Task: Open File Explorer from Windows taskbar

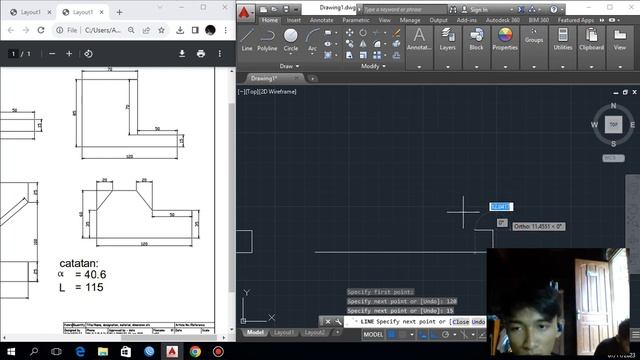Action: [103, 351]
